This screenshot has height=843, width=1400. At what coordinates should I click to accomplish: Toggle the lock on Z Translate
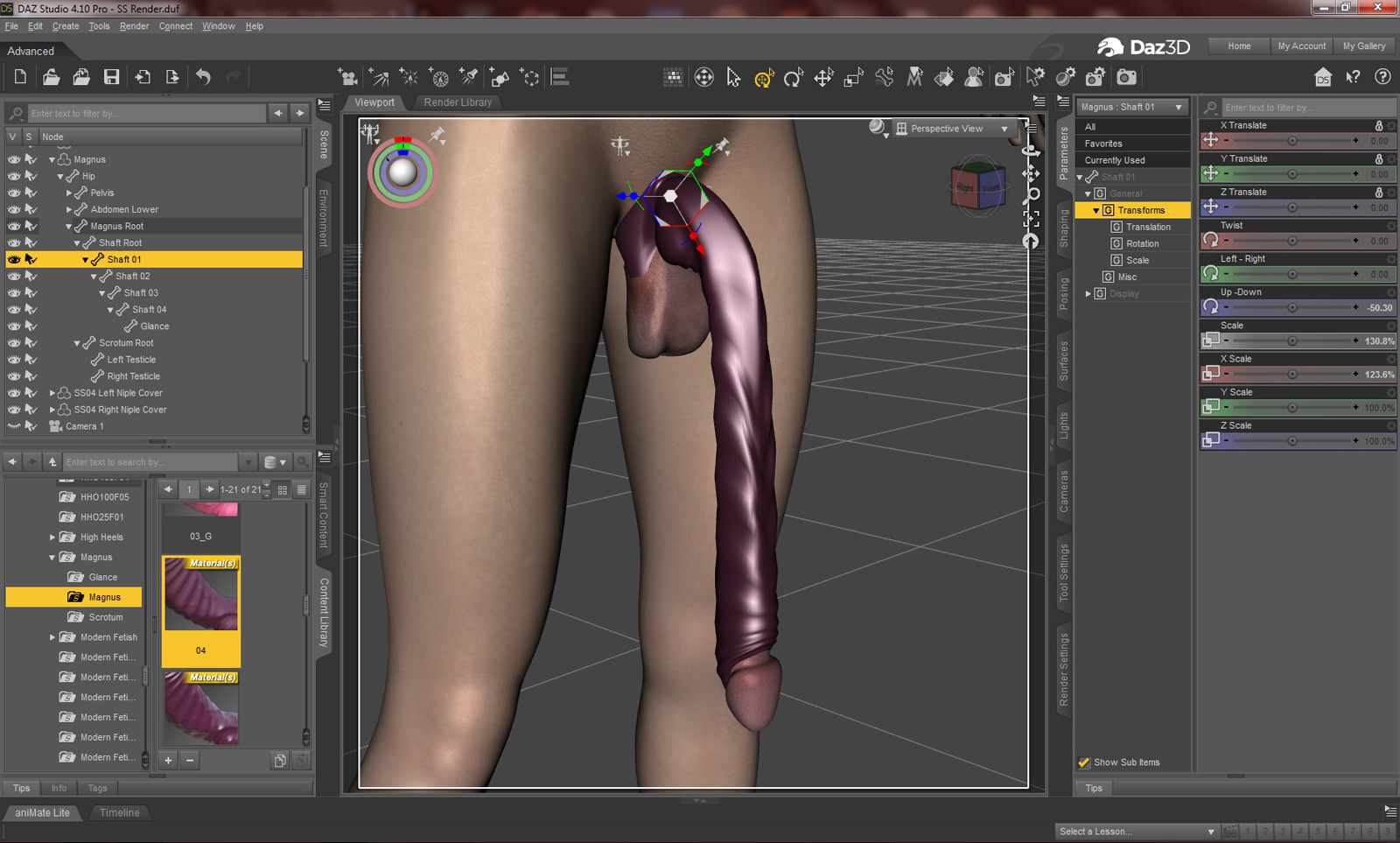[x=1379, y=193]
